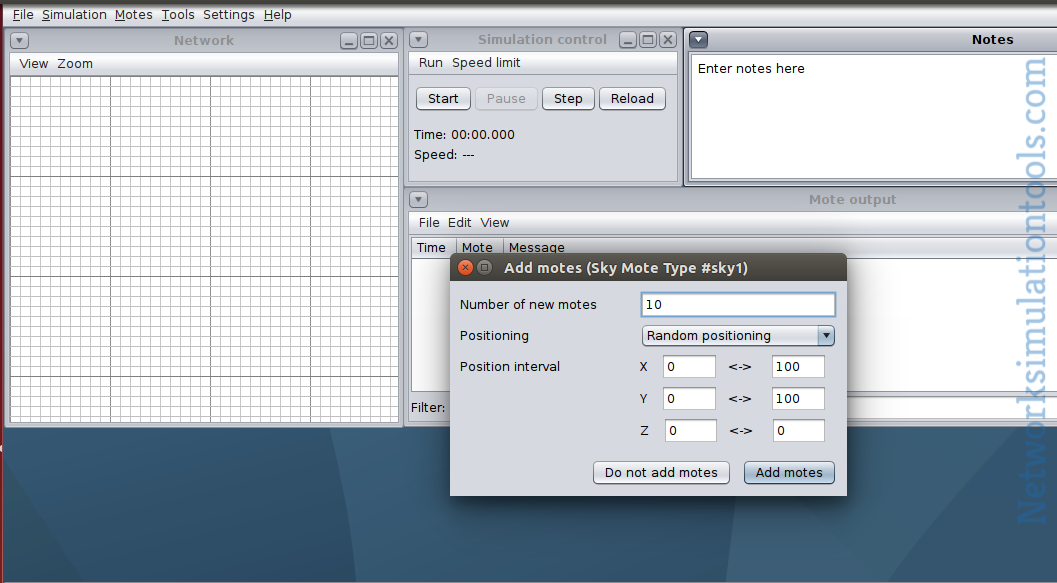Open Mote output Edit menu

click(460, 222)
